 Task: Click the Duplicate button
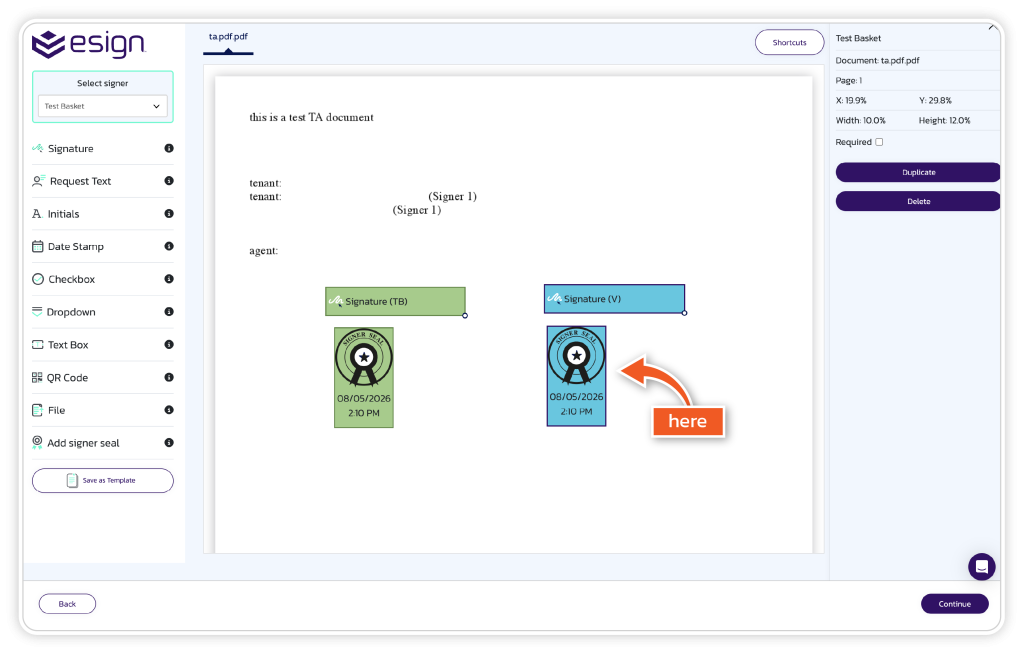[x=918, y=172]
